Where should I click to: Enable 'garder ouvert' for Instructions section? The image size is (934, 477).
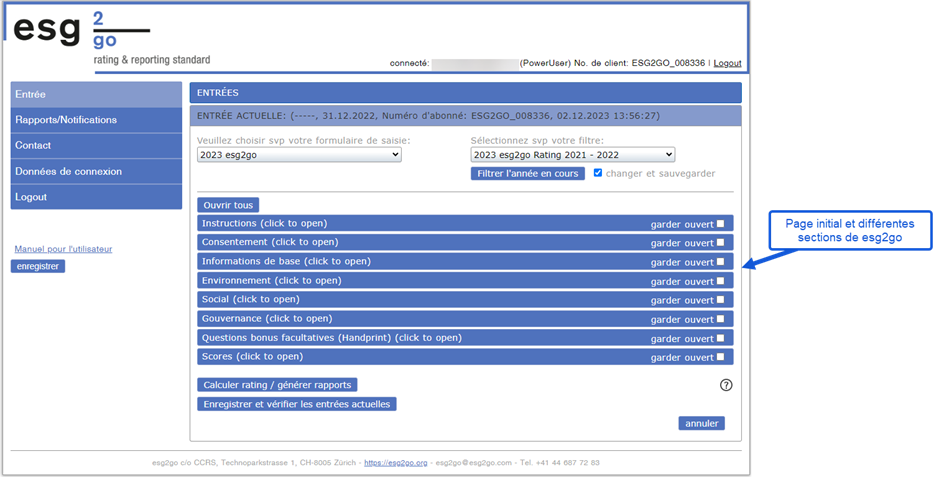coord(720,223)
